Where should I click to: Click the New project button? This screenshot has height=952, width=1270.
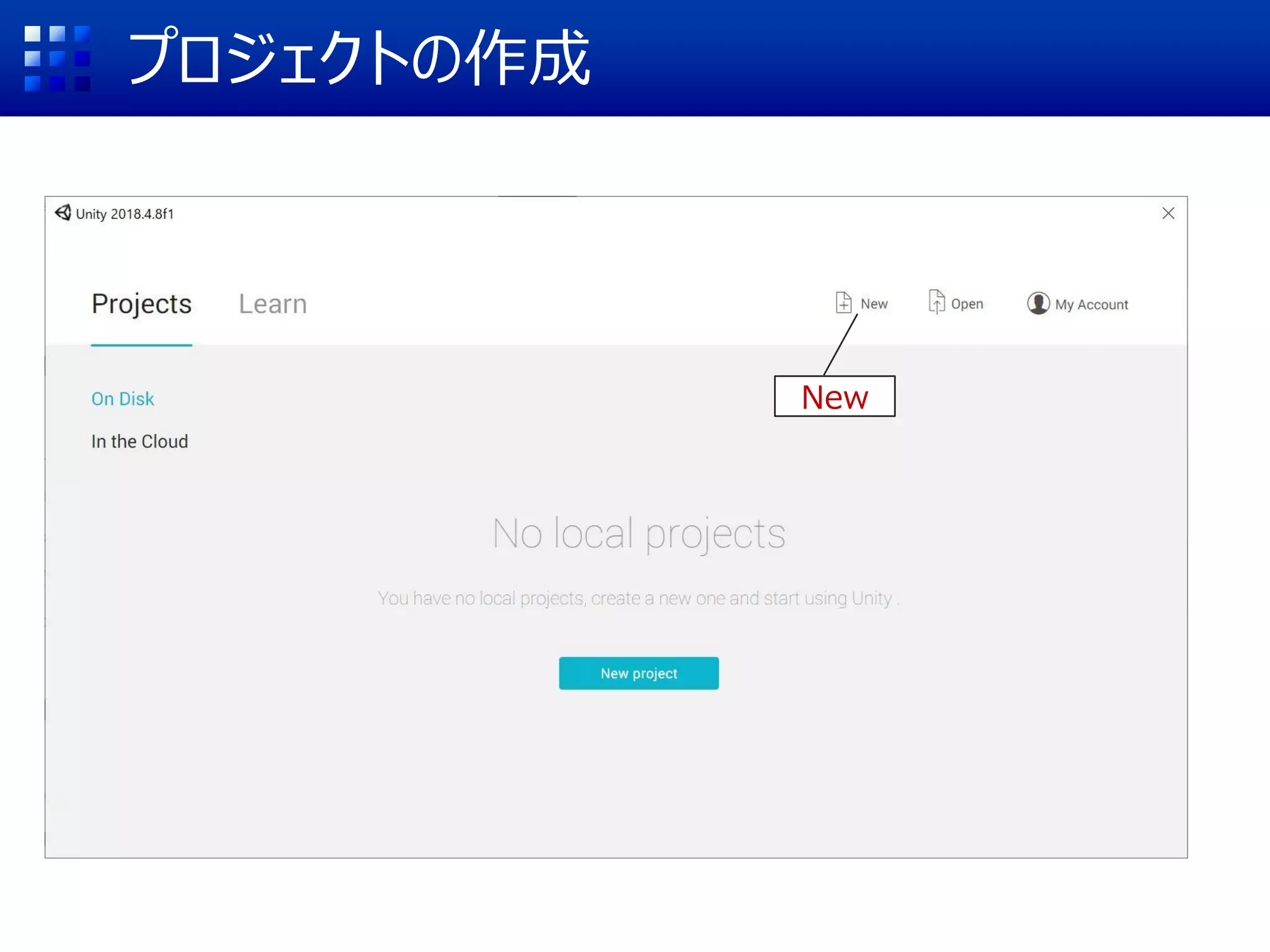639,673
